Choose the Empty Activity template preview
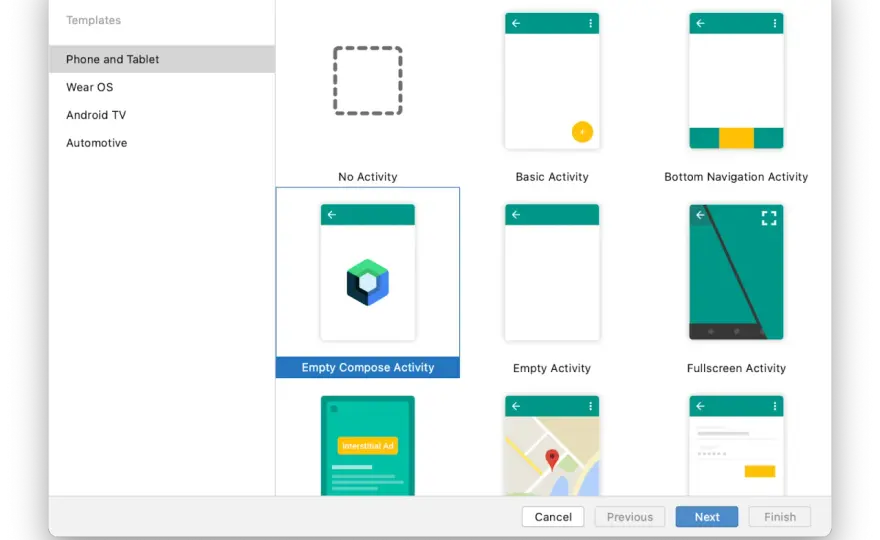 click(x=552, y=272)
